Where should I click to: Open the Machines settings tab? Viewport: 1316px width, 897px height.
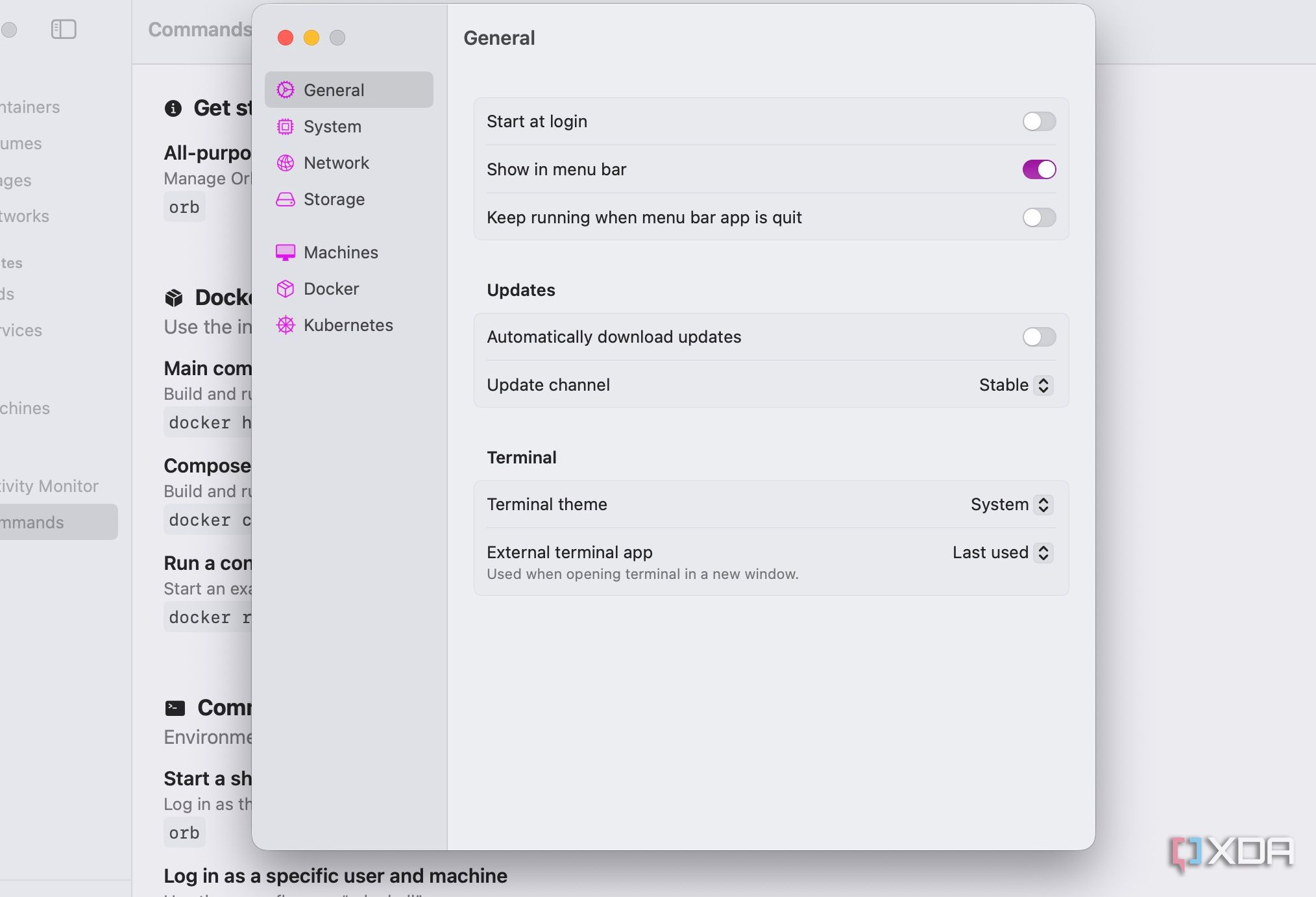[349, 252]
